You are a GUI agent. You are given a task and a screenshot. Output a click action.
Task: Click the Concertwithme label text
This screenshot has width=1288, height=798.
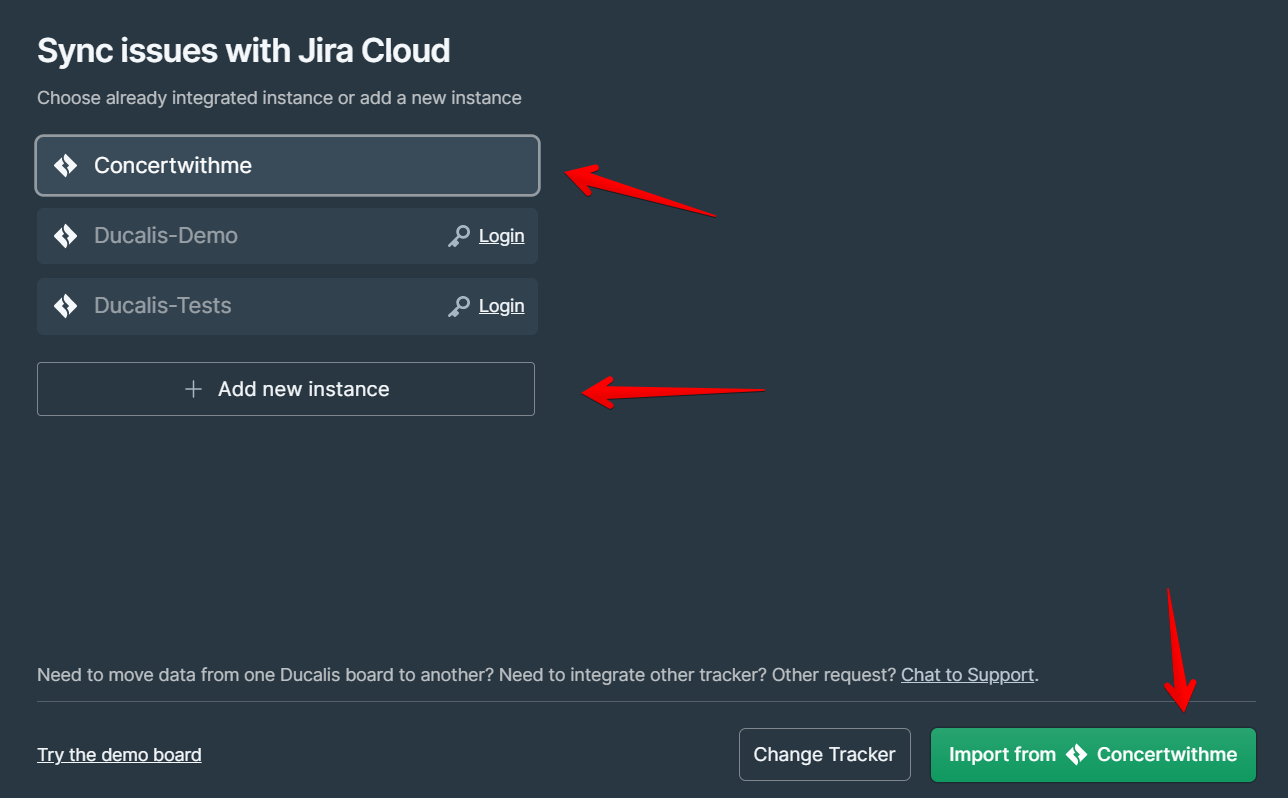pos(172,165)
